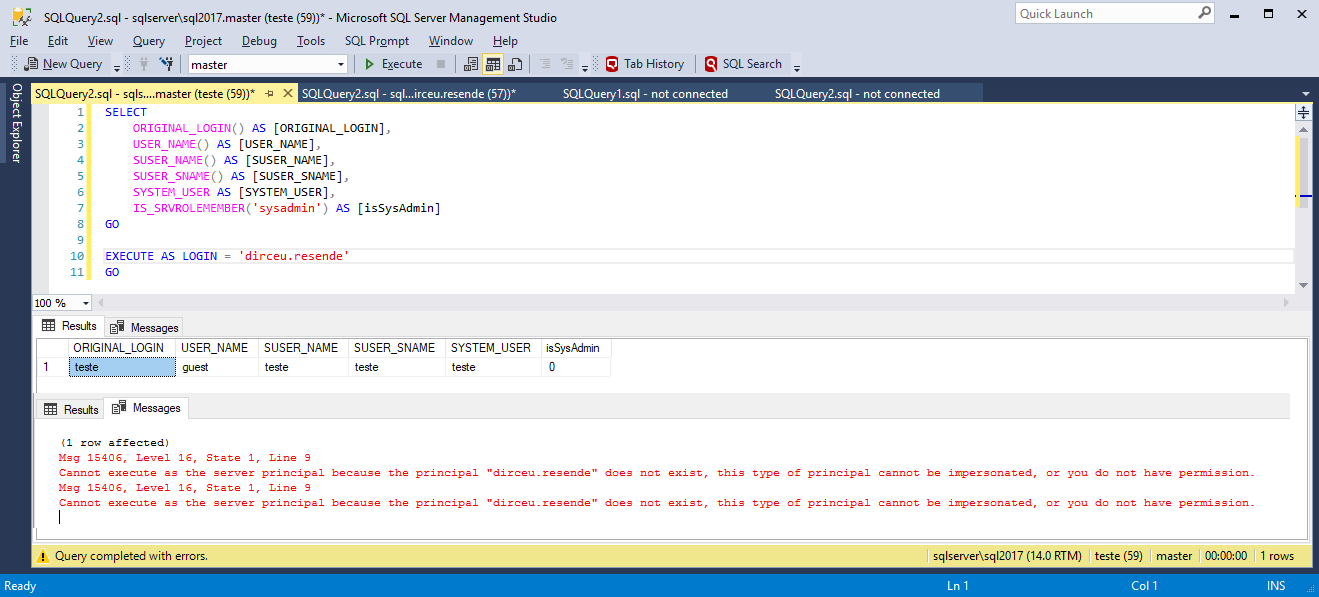
Task: Open a New Query window
Action: 63,64
